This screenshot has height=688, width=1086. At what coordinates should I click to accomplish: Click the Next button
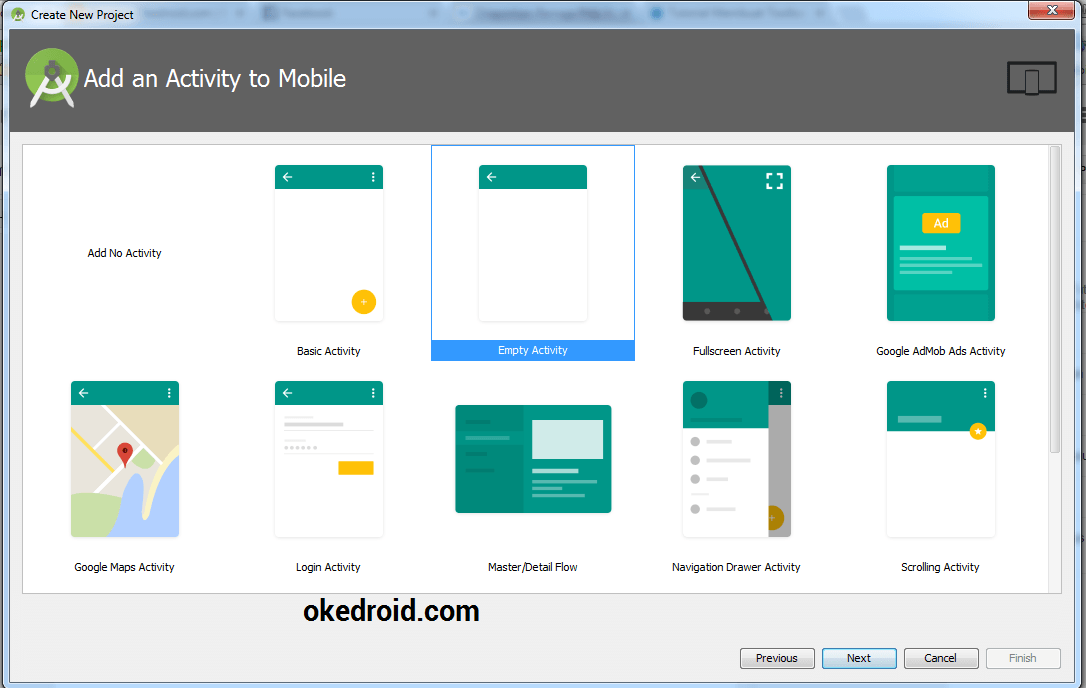859,658
